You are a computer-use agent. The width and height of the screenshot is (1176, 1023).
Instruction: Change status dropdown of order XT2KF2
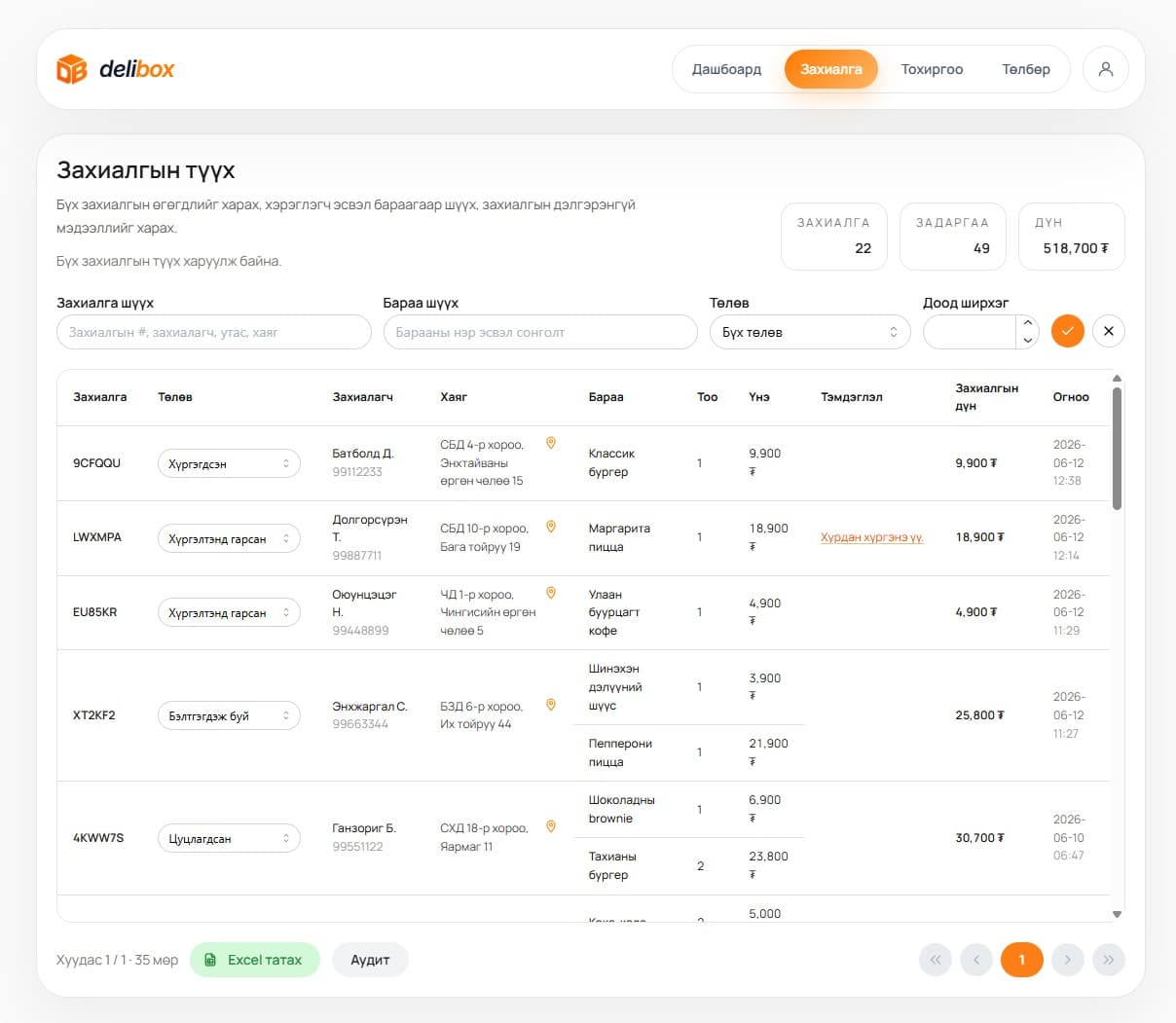pos(229,715)
